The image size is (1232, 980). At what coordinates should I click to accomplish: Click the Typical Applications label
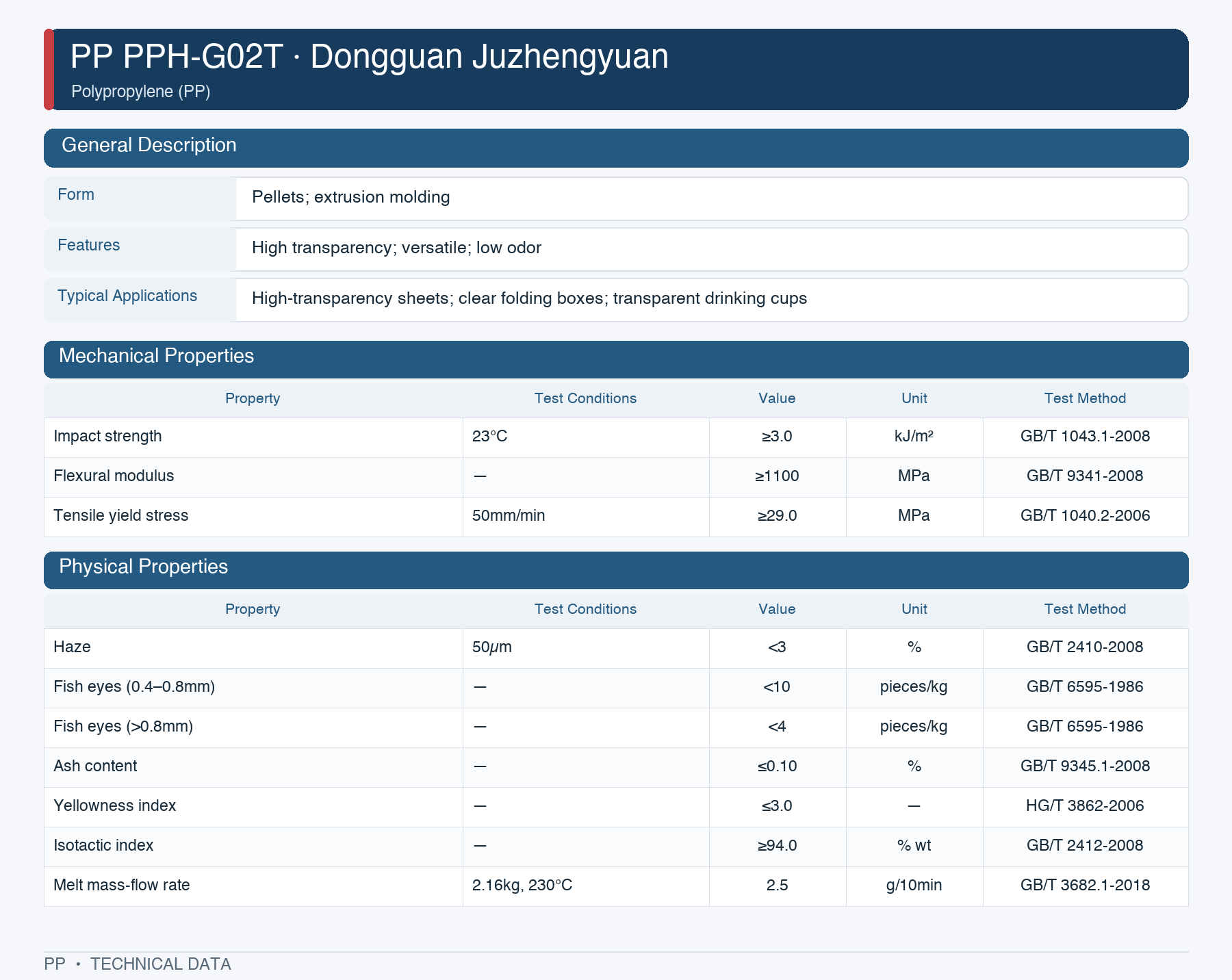(127, 296)
